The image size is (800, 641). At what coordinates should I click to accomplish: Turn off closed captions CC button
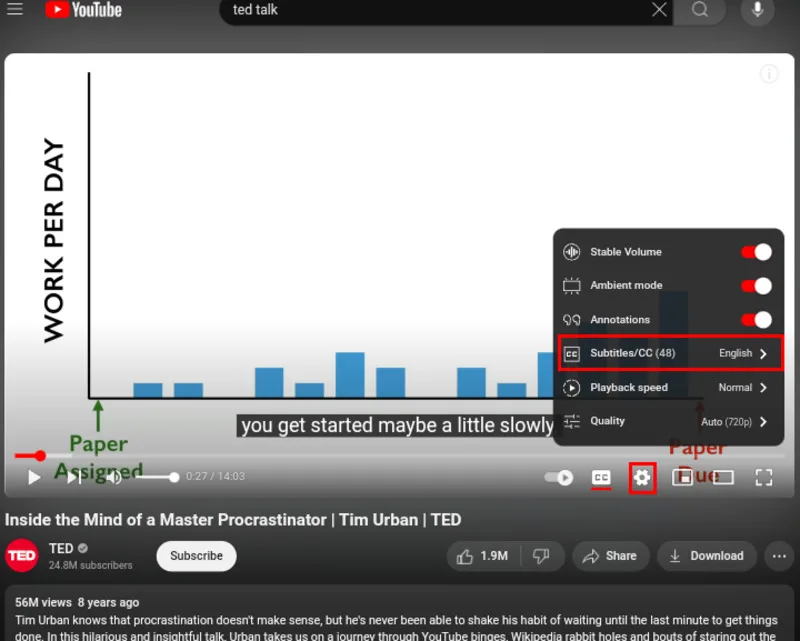click(x=601, y=478)
